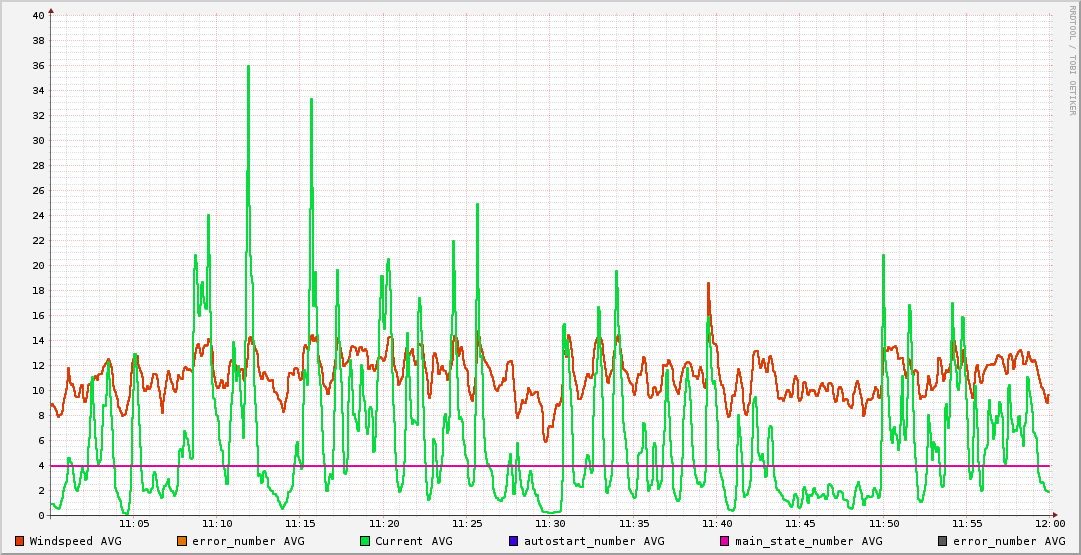
Task: Click the blue autostart_number AVG legend swatch
Action: pyautogui.click(x=514, y=541)
